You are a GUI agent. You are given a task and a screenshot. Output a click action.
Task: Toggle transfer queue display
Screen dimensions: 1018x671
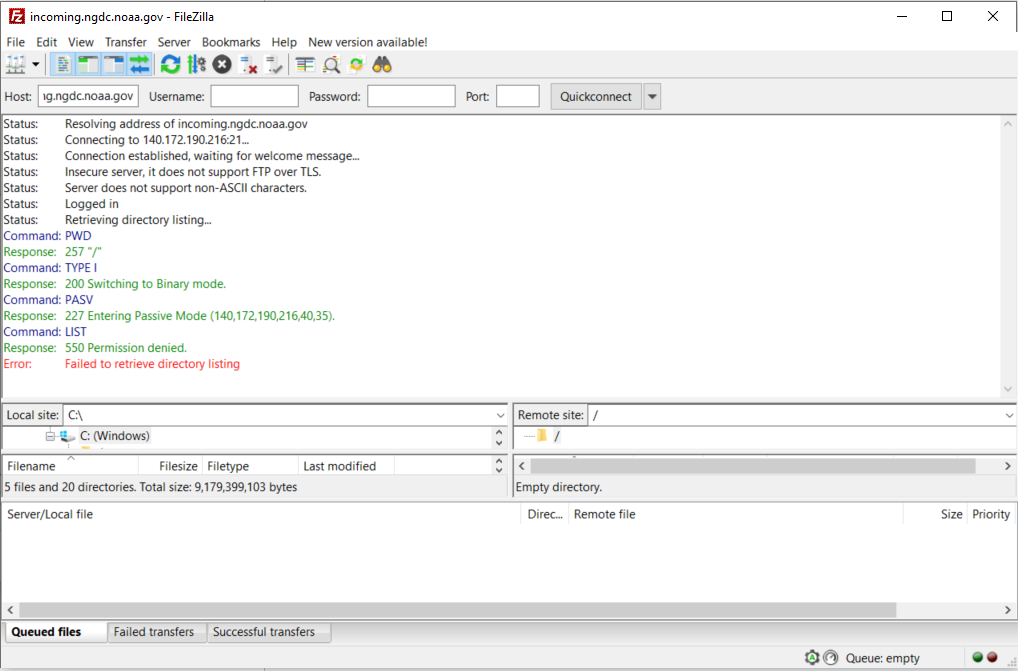tap(140, 65)
